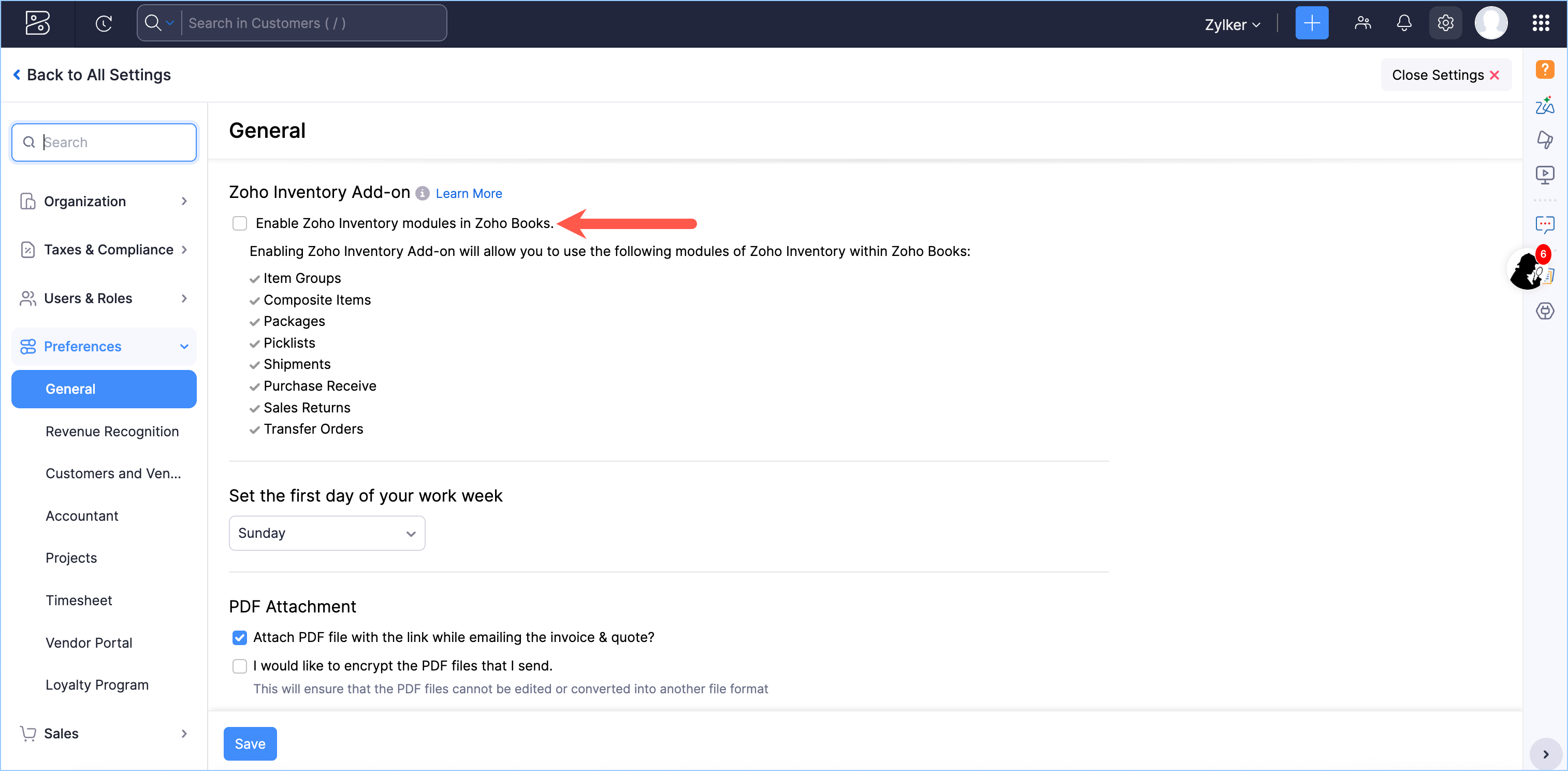Click the Composite Items list entry

(x=316, y=299)
